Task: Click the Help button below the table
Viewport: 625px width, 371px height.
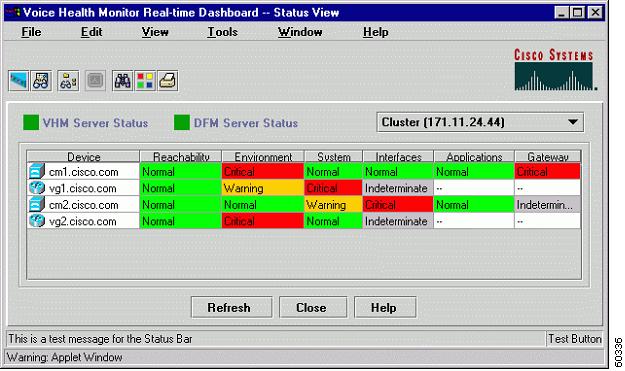Action: [x=385, y=307]
